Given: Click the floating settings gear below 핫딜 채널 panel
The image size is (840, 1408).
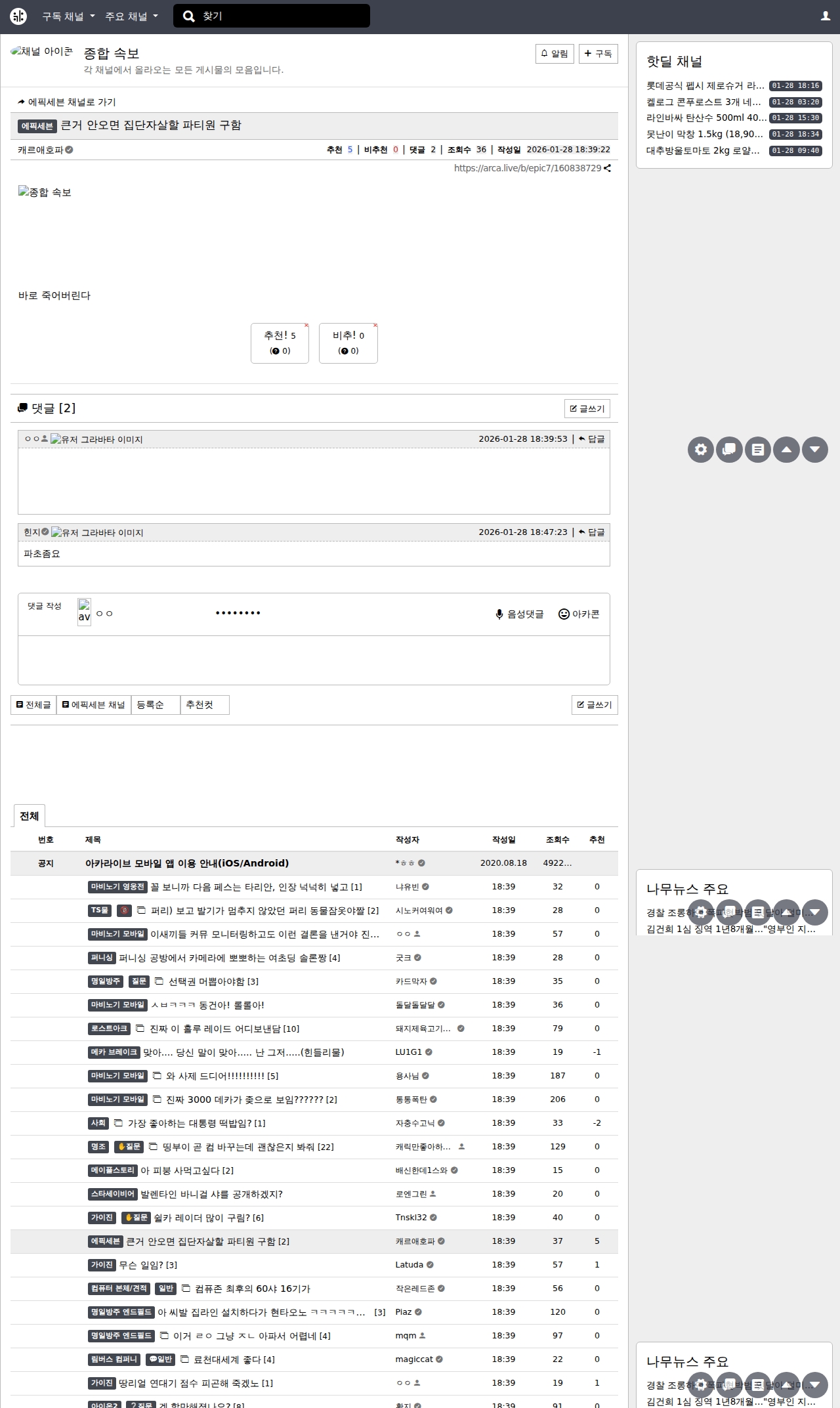Looking at the screenshot, I should 701,450.
